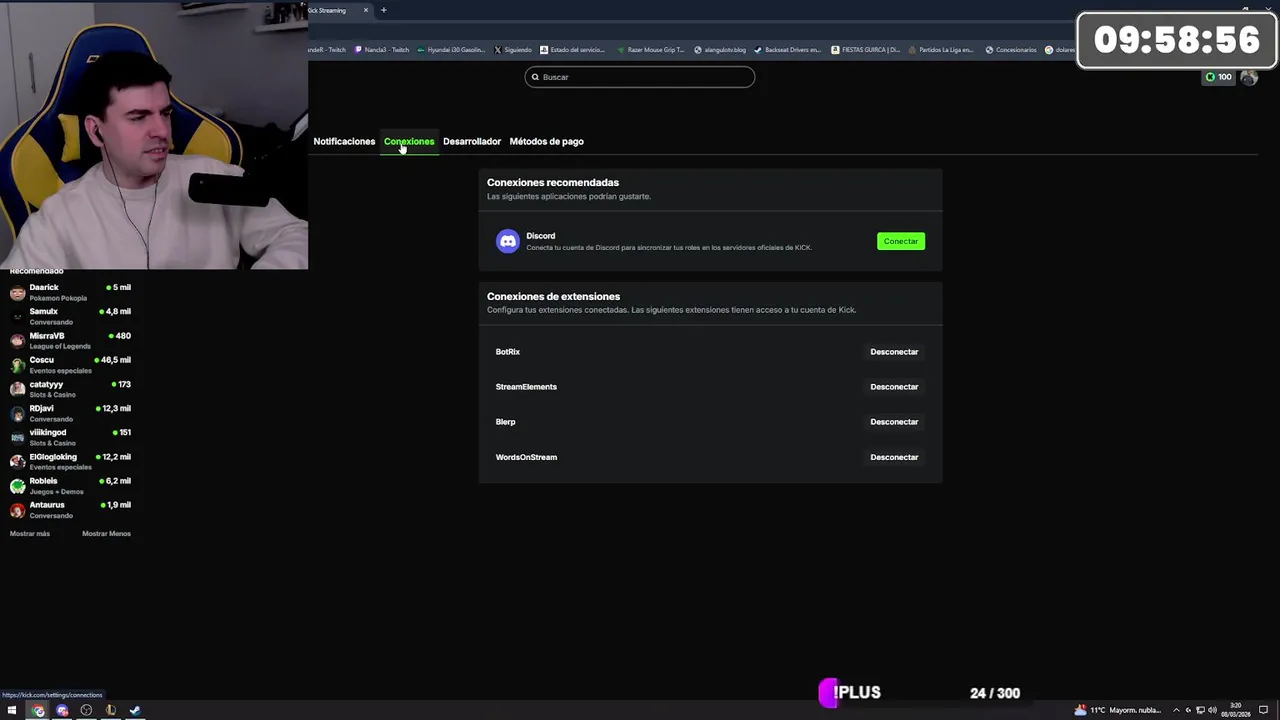Click the StreamElements extension name
The width and height of the screenshot is (1280, 720).
coord(526,387)
